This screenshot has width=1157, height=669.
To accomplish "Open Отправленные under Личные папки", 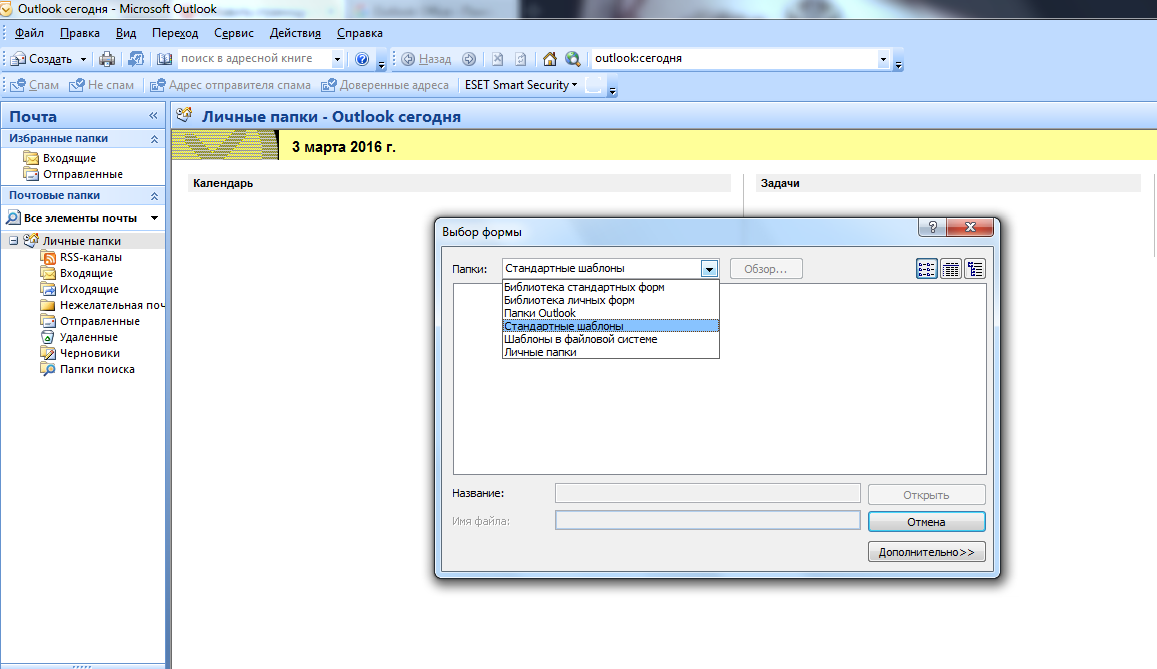I will pos(100,322).
